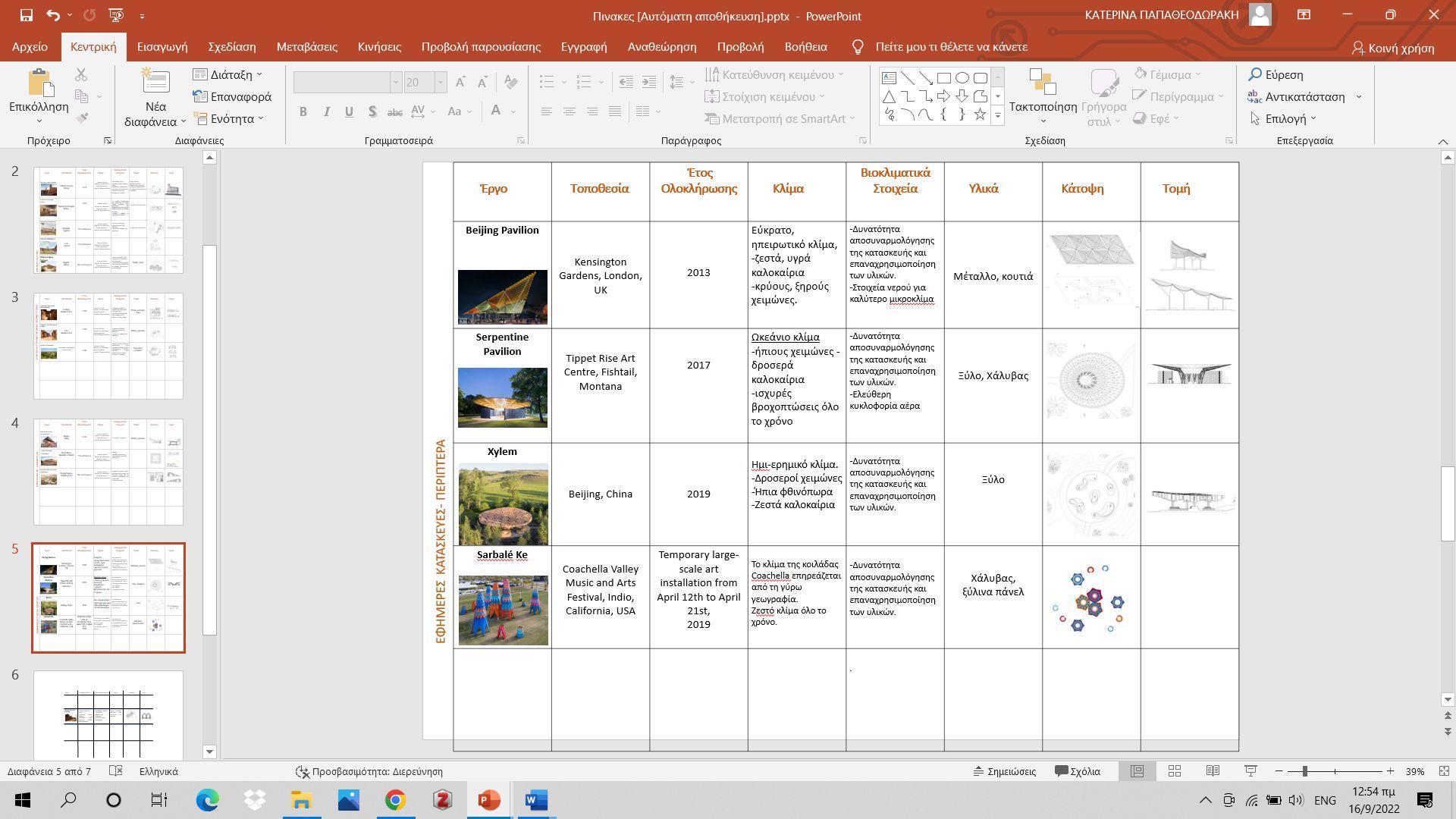Open slide sorter view icon

pyautogui.click(x=1174, y=771)
